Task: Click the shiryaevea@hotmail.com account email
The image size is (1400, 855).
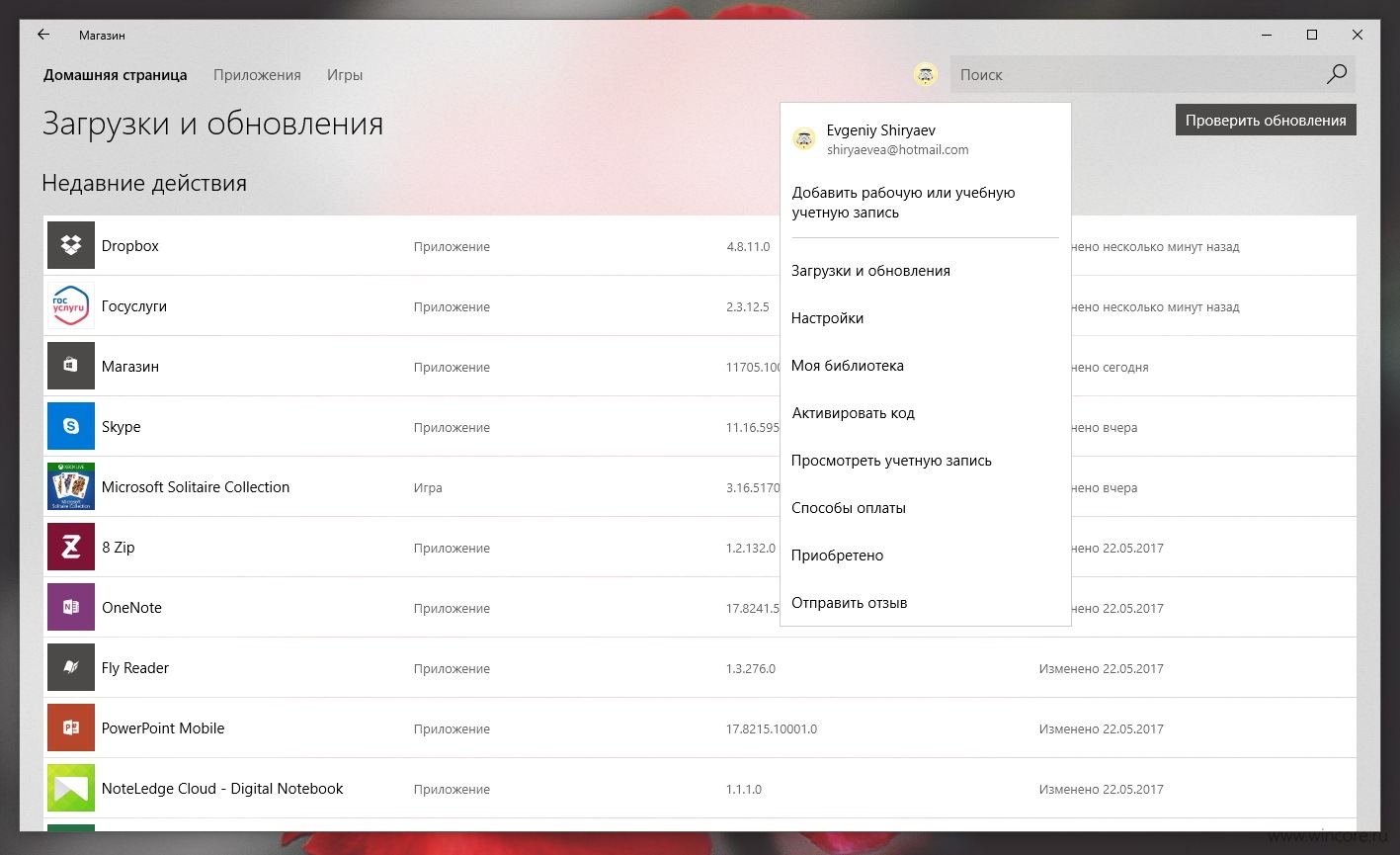Action: 897,150
